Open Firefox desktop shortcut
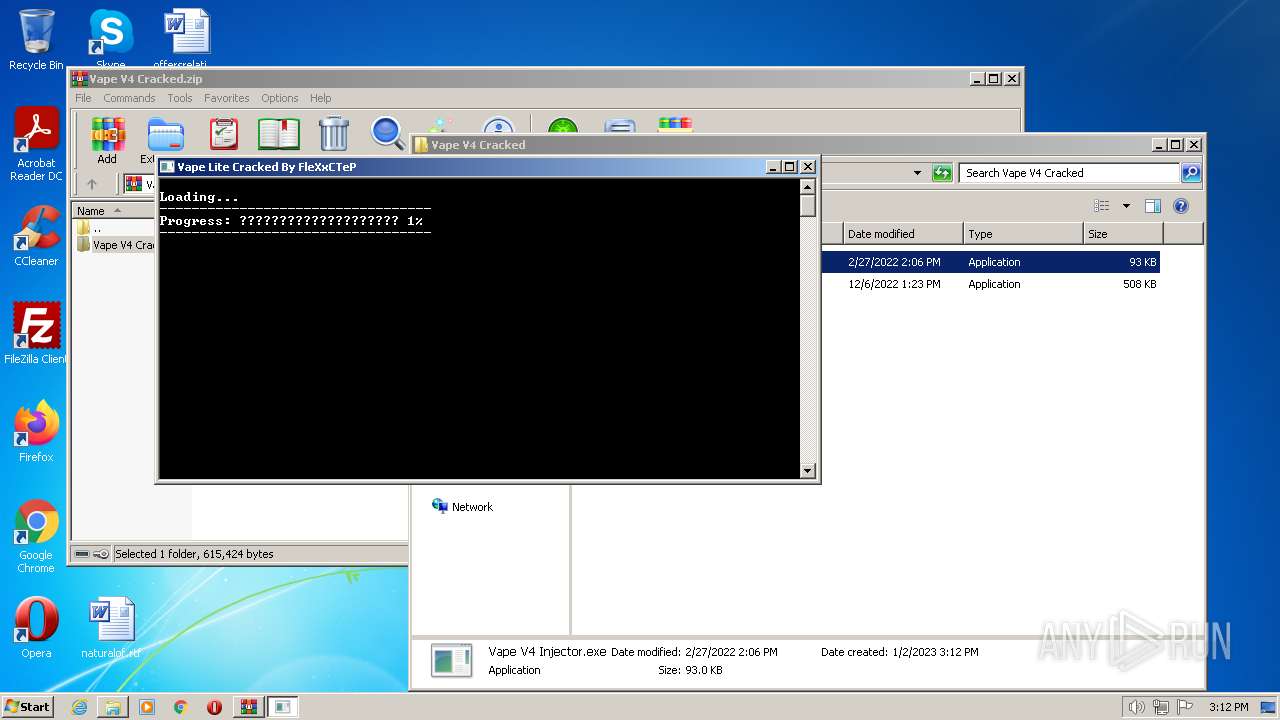Screen dimensions: 1280x720 pos(36,432)
